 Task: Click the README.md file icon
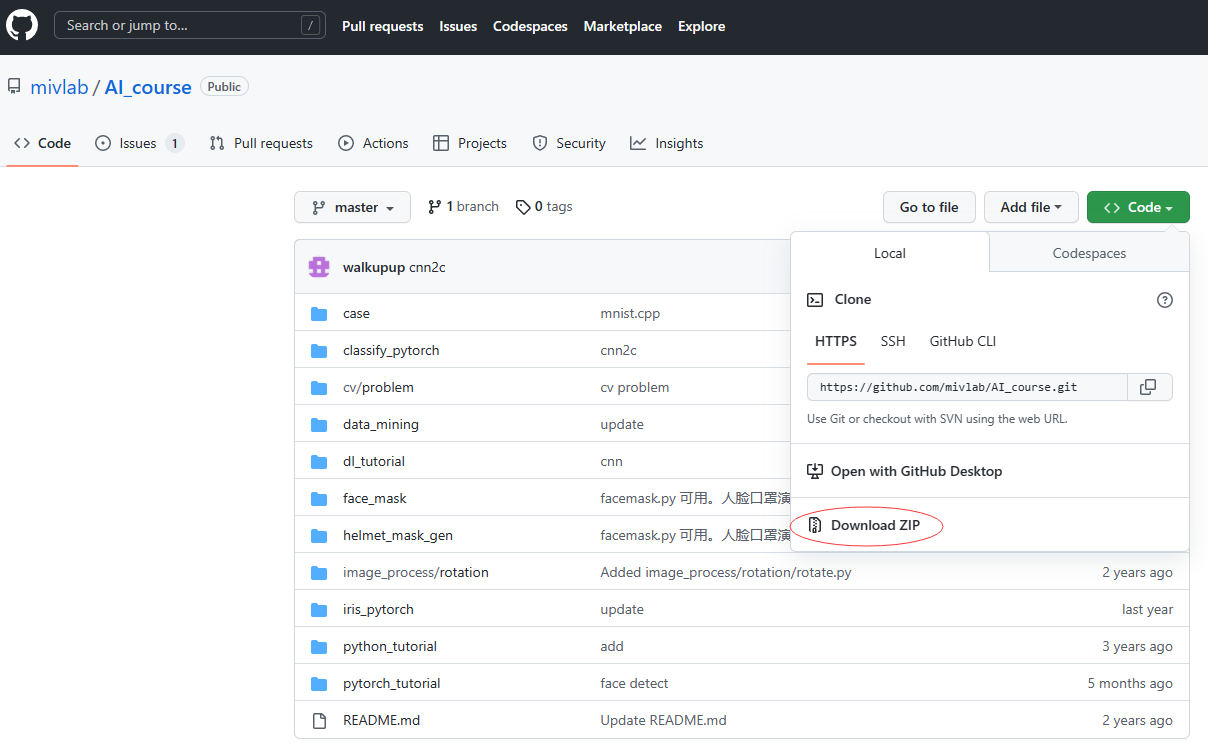click(319, 721)
